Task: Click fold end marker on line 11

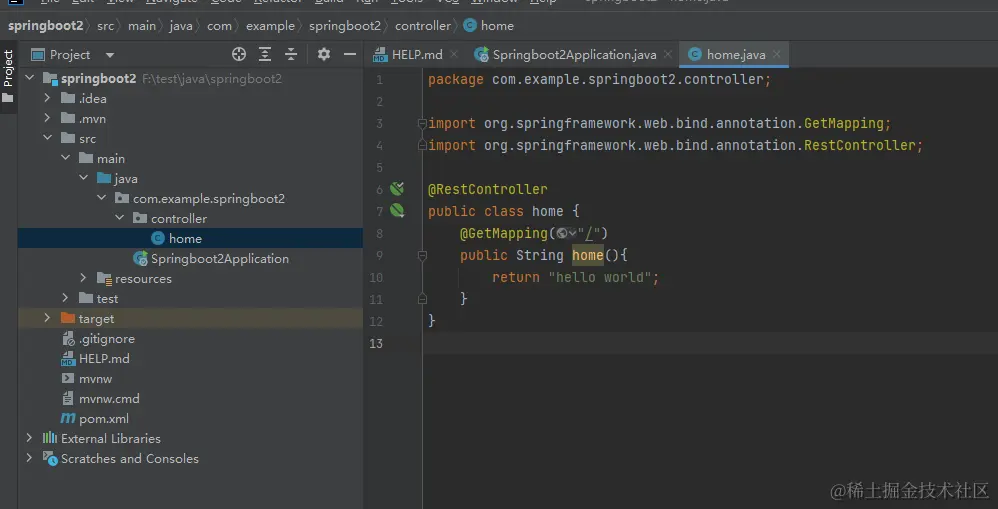Action: click(421, 298)
